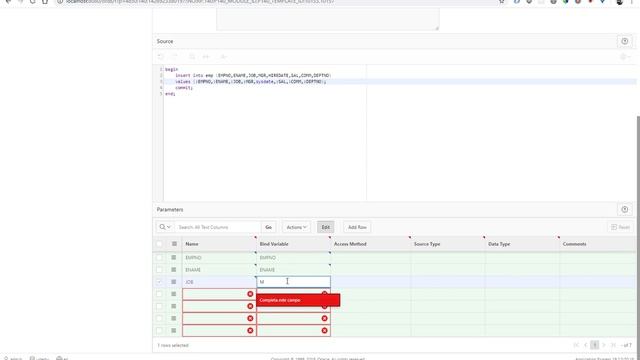Click the text area above Source section
The height and width of the screenshot is (360, 640).
(328, 20)
